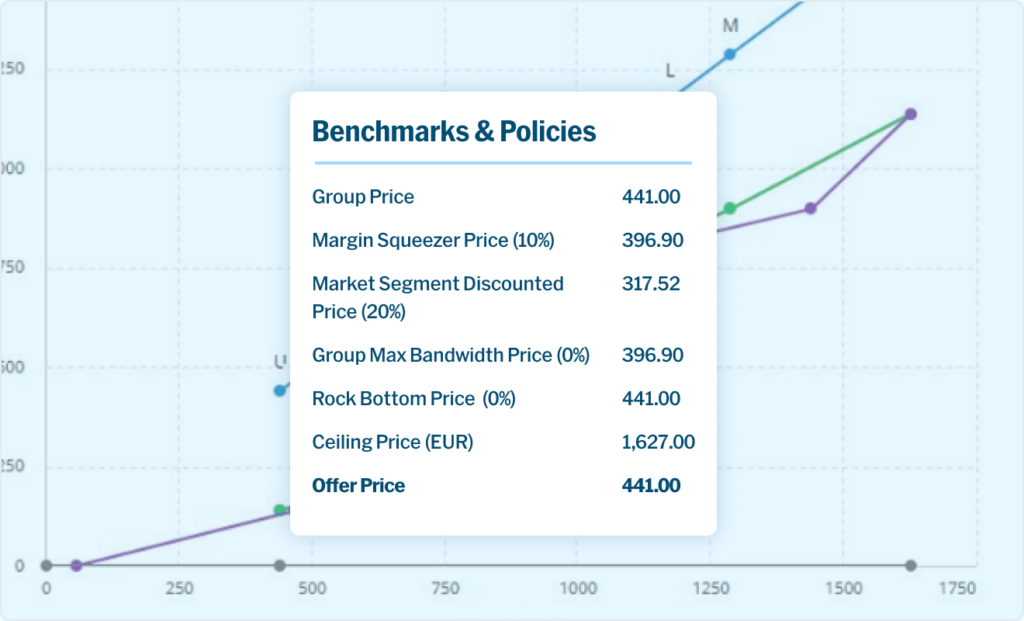Click the Group Max Bandwidth Price label
The width and height of the screenshot is (1024, 621).
pyautogui.click(x=451, y=355)
